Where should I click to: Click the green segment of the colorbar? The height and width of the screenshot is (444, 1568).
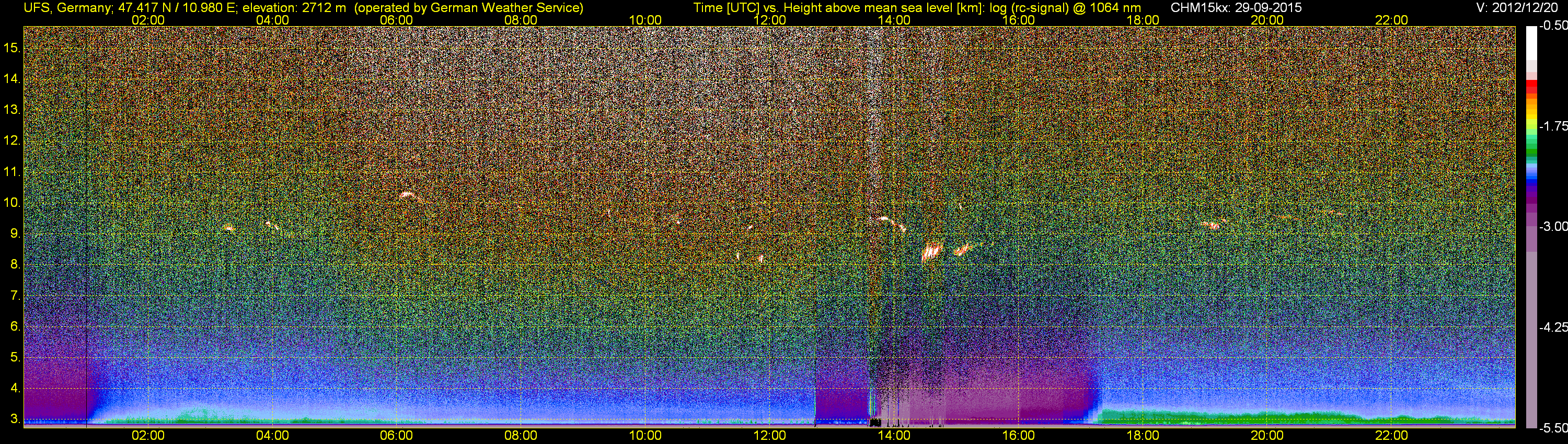coord(1531,150)
